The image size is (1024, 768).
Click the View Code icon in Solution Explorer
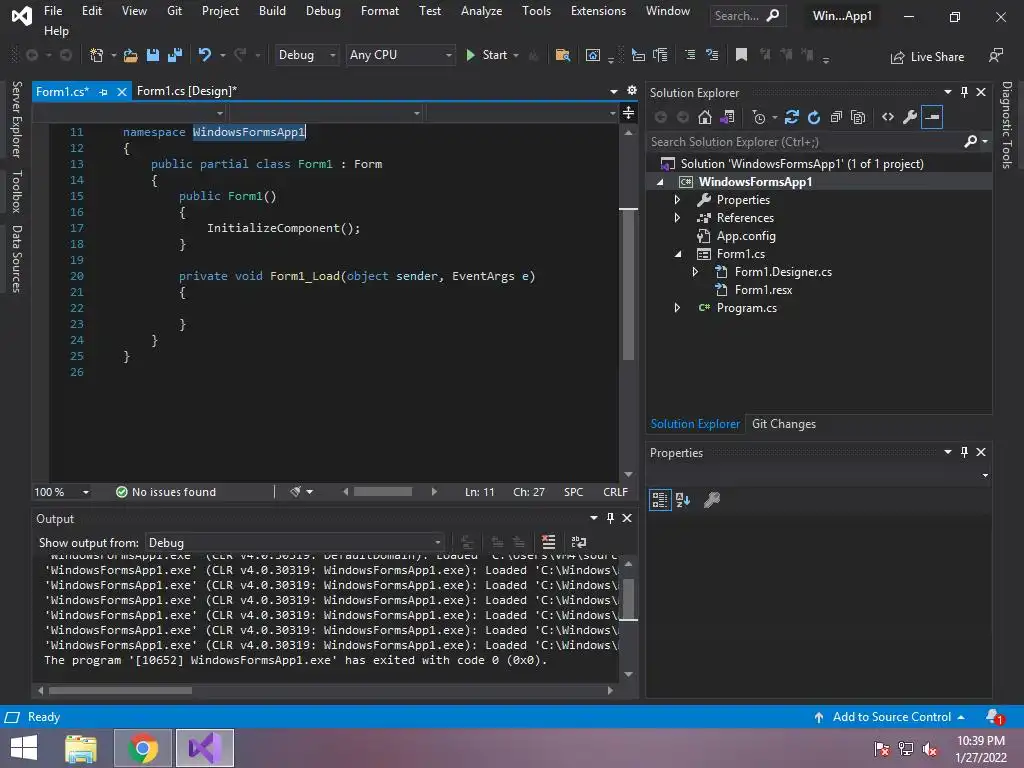(888, 117)
